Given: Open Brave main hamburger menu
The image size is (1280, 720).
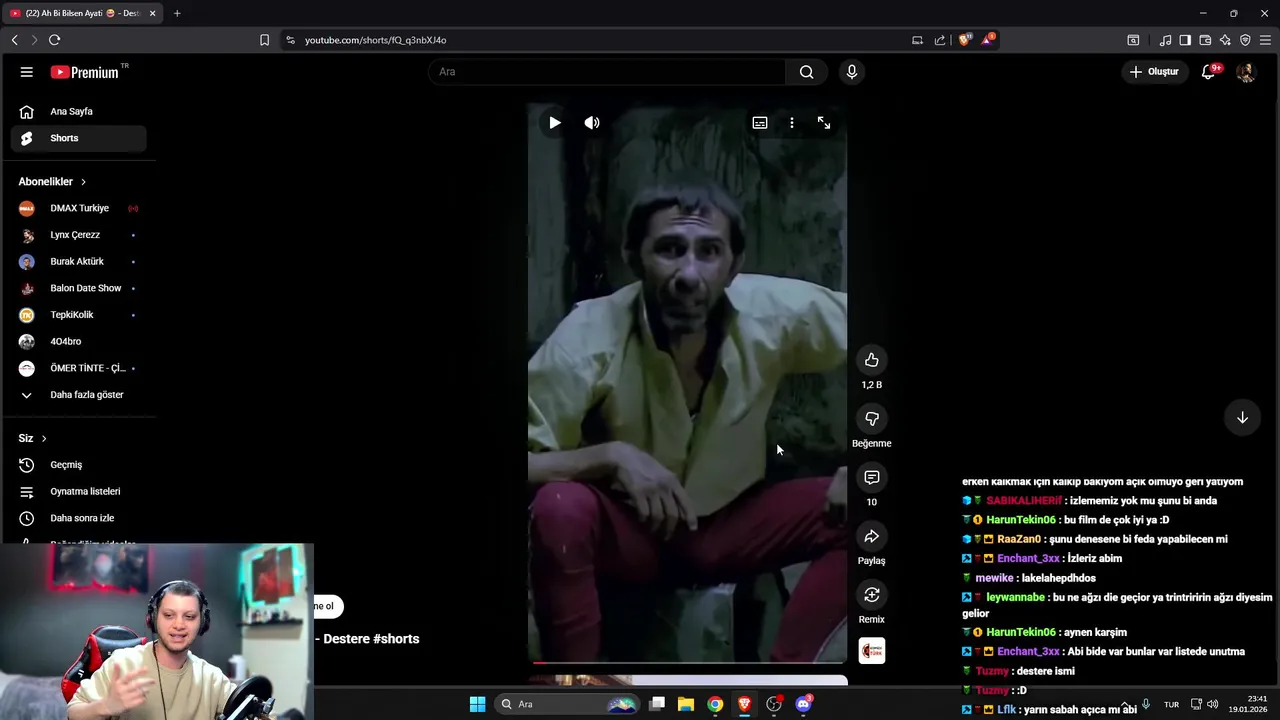Looking at the screenshot, I should point(1266,40).
